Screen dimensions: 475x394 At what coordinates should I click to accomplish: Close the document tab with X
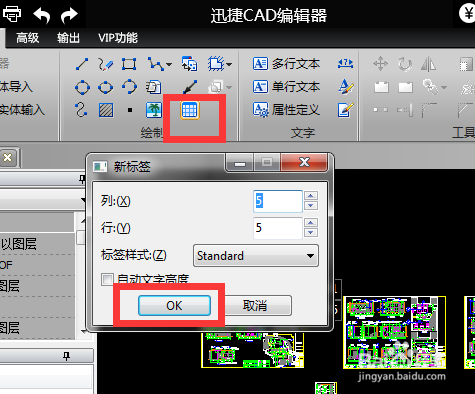click(x=7, y=157)
